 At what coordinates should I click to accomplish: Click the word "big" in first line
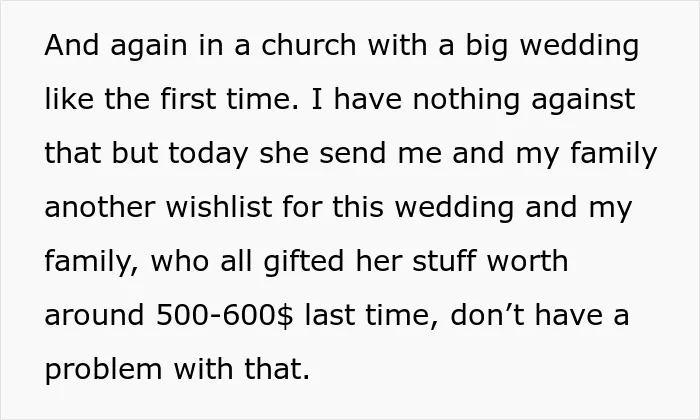(x=487, y=47)
